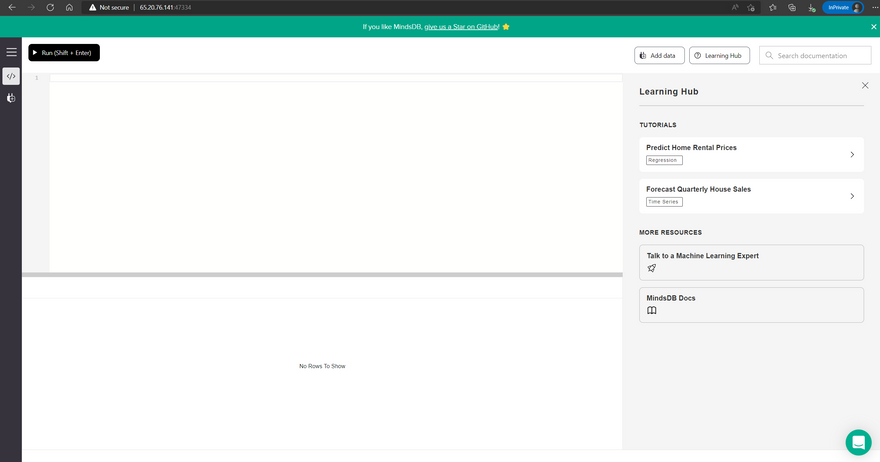Run the query with the Run button

(x=64, y=53)
